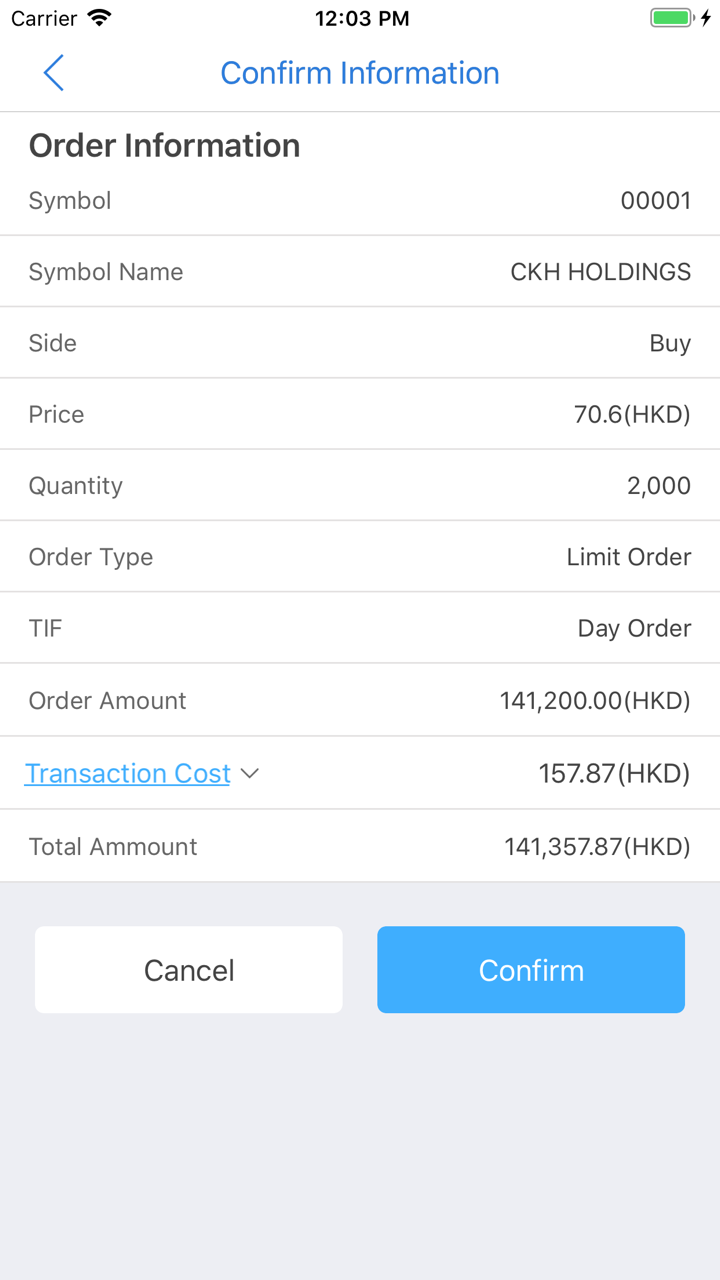720x1280 pixels.
Task: Tap the Limit Order type value
Action: (628, 557)
